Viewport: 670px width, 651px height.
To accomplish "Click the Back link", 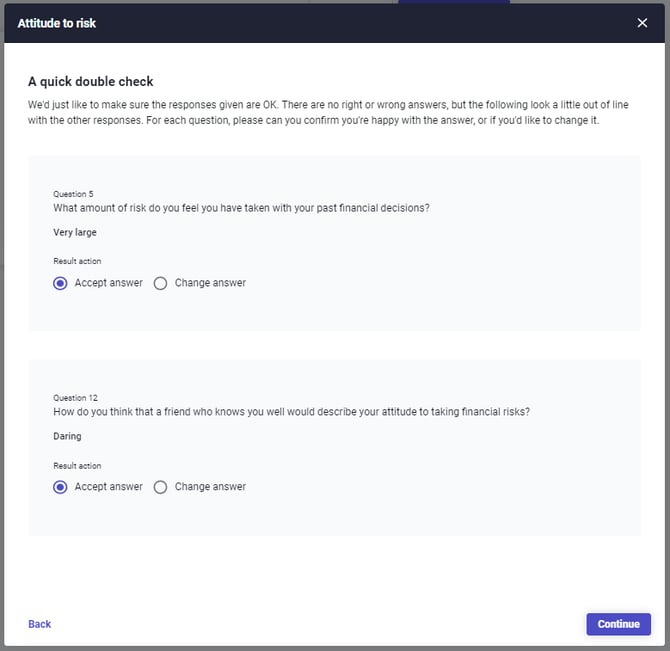I will pyautogui.click(x=40, y=624).
